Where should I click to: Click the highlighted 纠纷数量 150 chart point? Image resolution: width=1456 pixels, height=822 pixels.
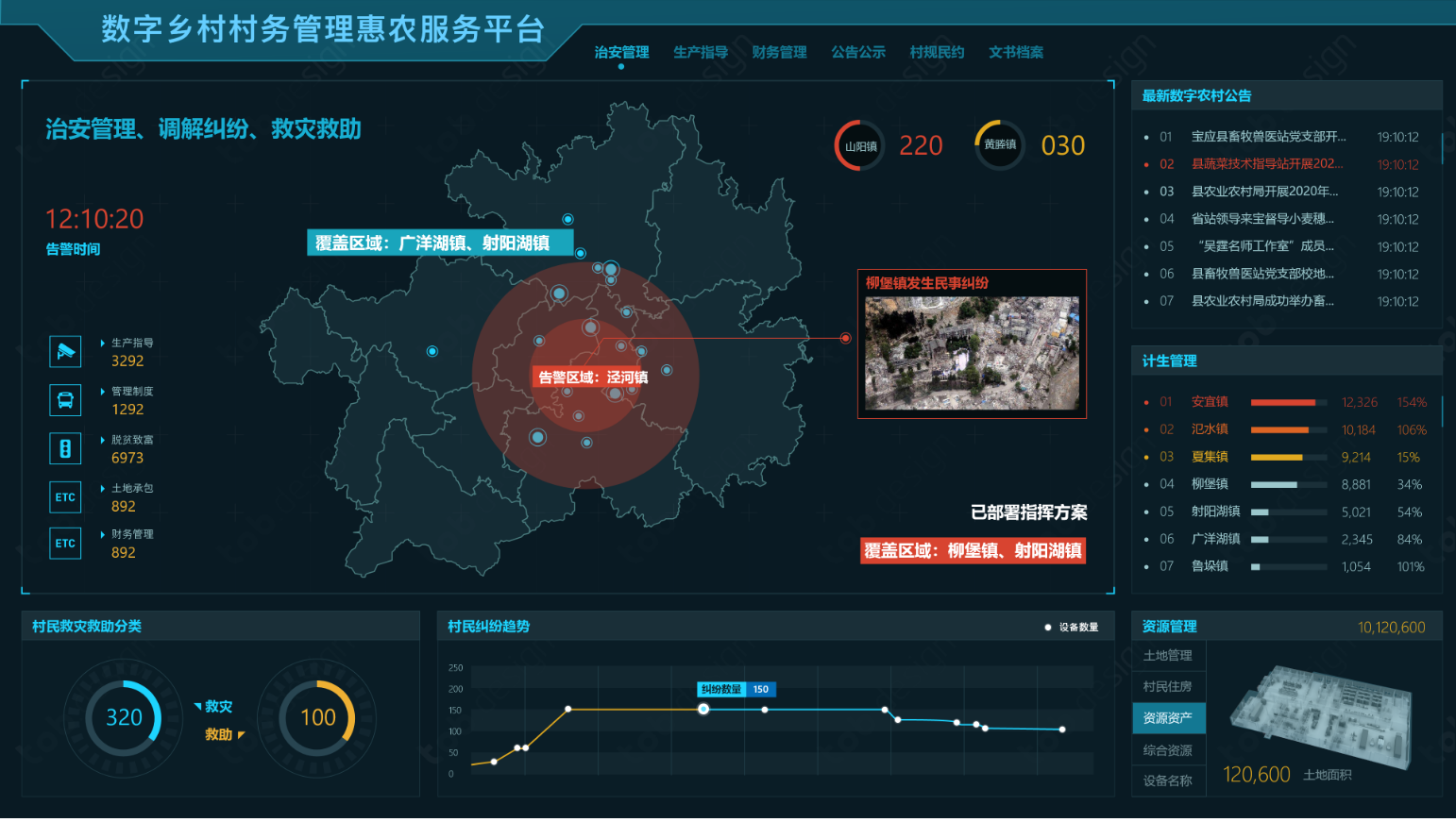[x=703, y=709]
